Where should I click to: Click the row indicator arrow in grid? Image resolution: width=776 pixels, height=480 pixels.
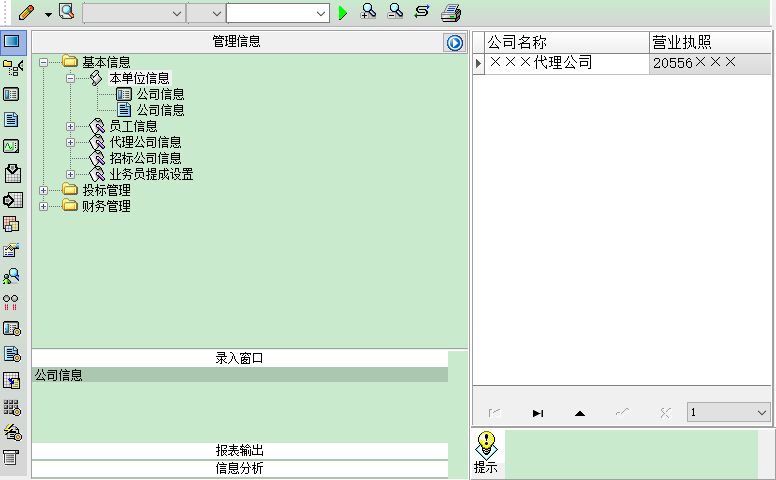tap(479, 63)
